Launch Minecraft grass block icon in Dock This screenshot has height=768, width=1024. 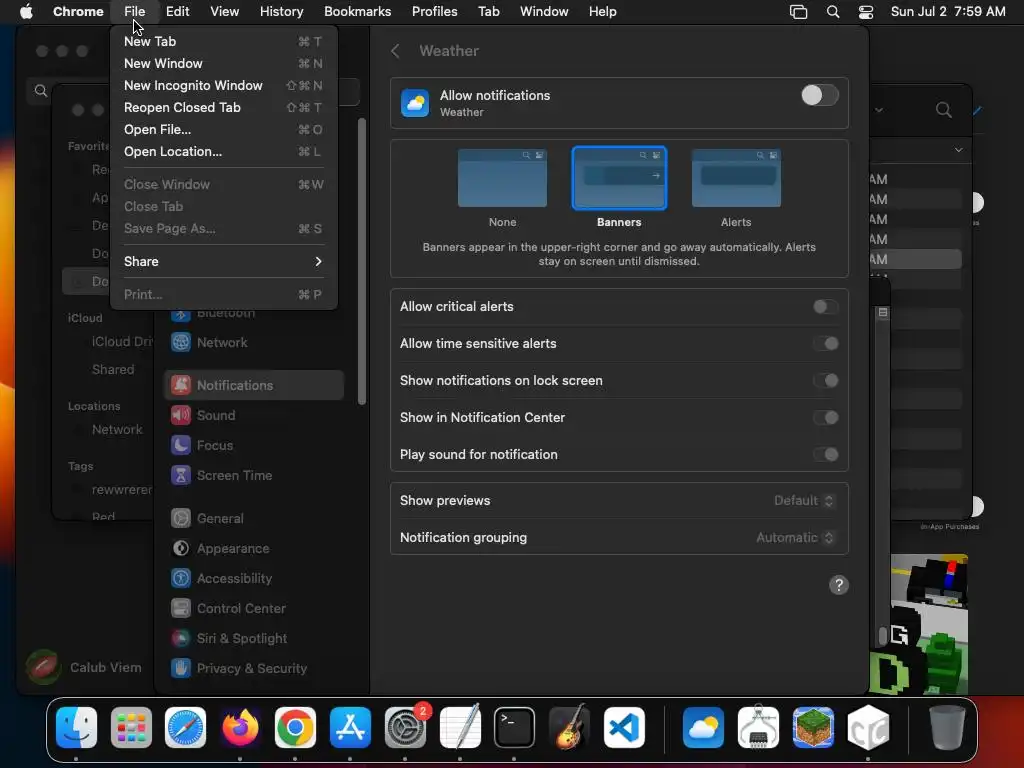(813, 727)
